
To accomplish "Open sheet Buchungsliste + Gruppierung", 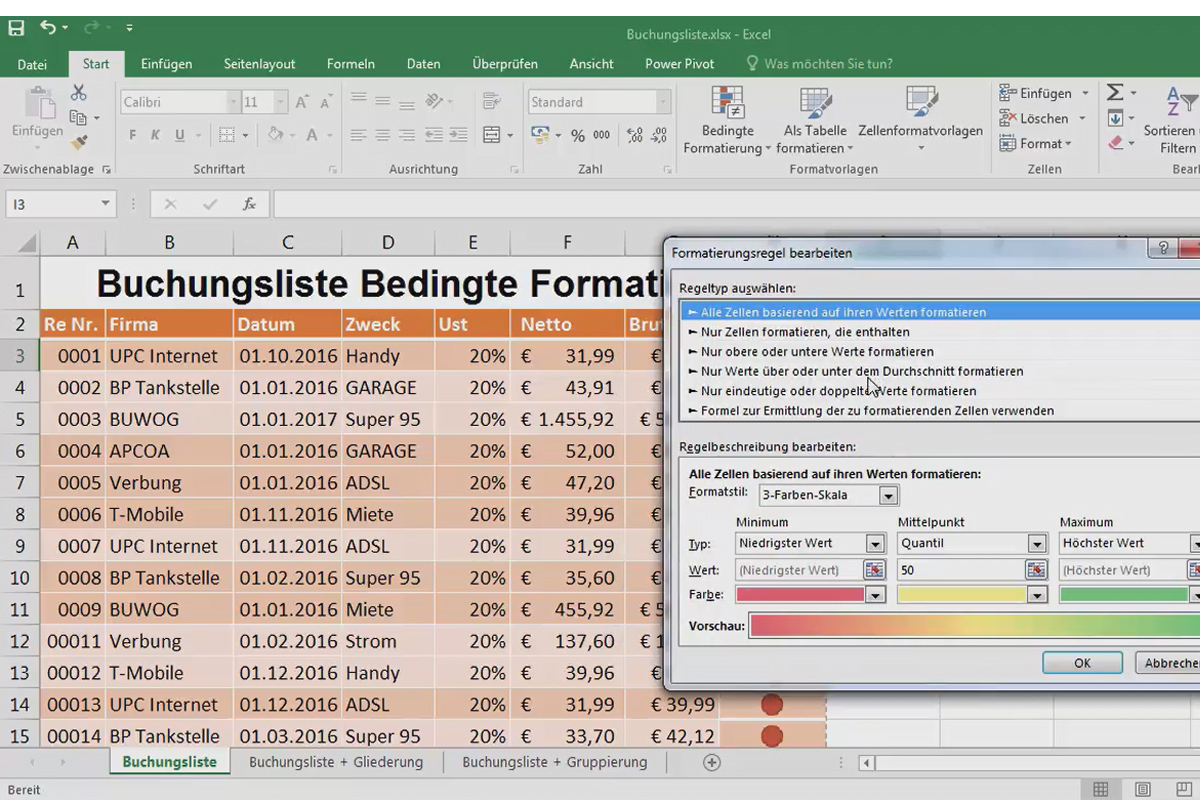I will [x=555, y=762].
